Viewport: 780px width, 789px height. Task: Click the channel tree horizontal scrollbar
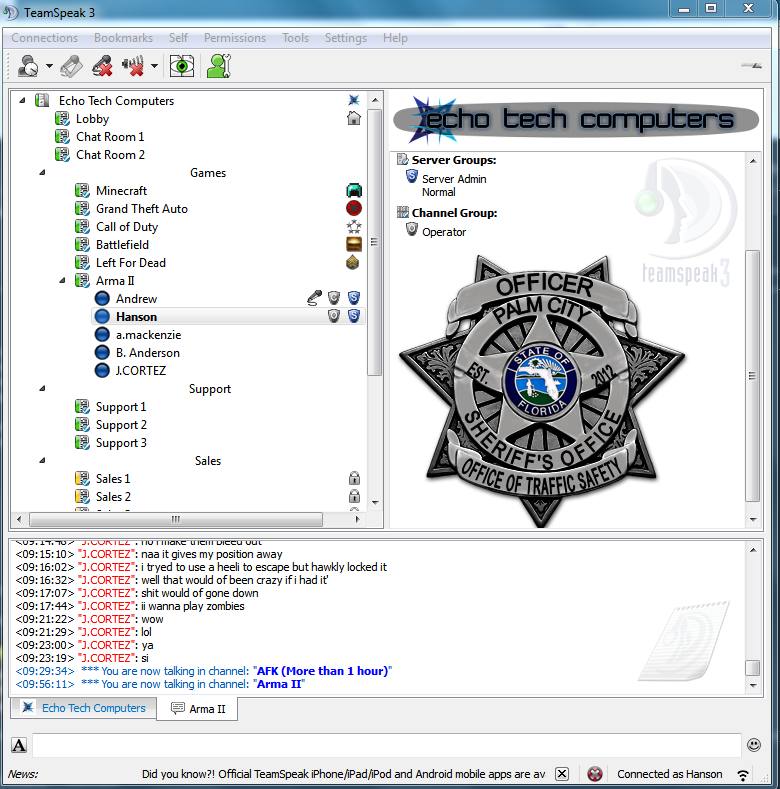pos(176,519)
